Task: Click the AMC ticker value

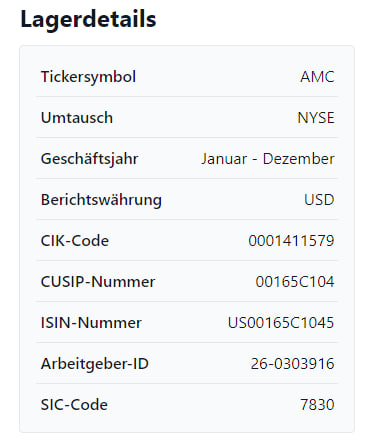Action: [317, 77]
